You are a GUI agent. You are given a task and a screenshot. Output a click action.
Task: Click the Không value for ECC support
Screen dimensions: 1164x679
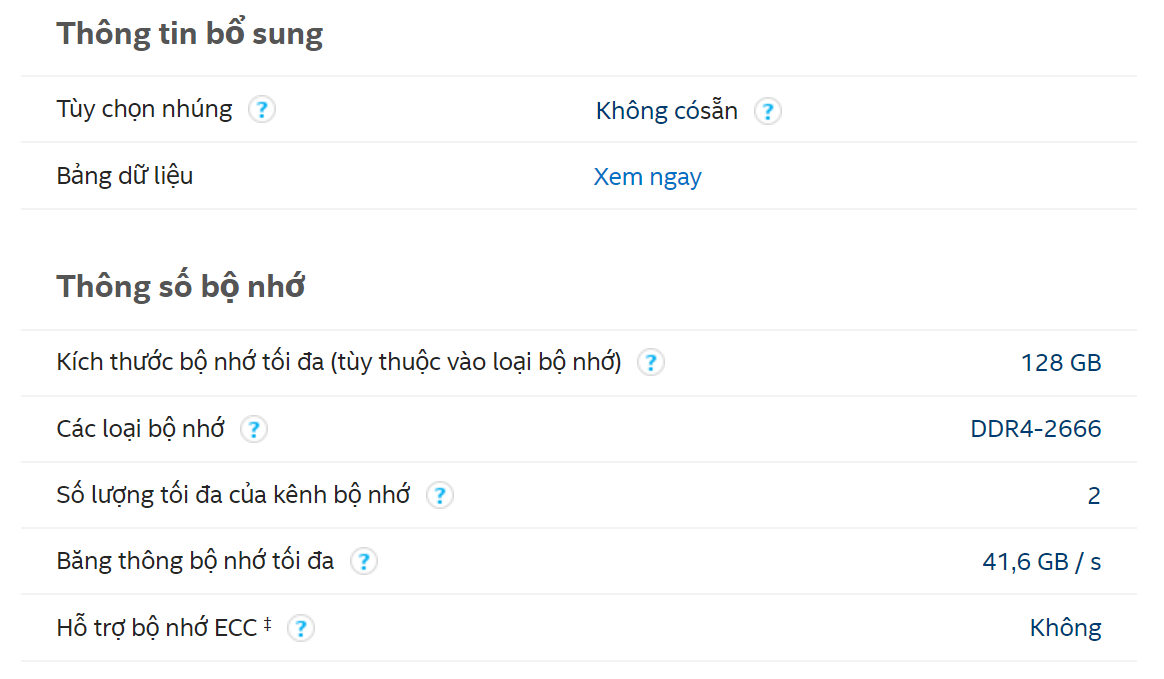click(x=1065, y=629)
